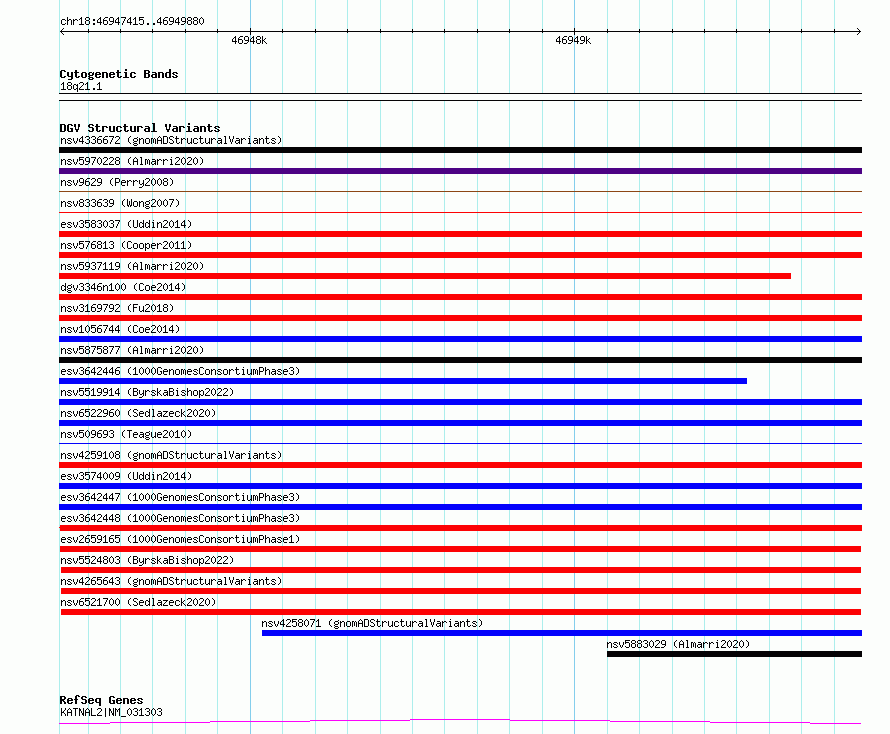This screenshot has width=890, height=734.
Task: Open gene KATNAL2|NM_031303 label
Action: tap(111, 712)
